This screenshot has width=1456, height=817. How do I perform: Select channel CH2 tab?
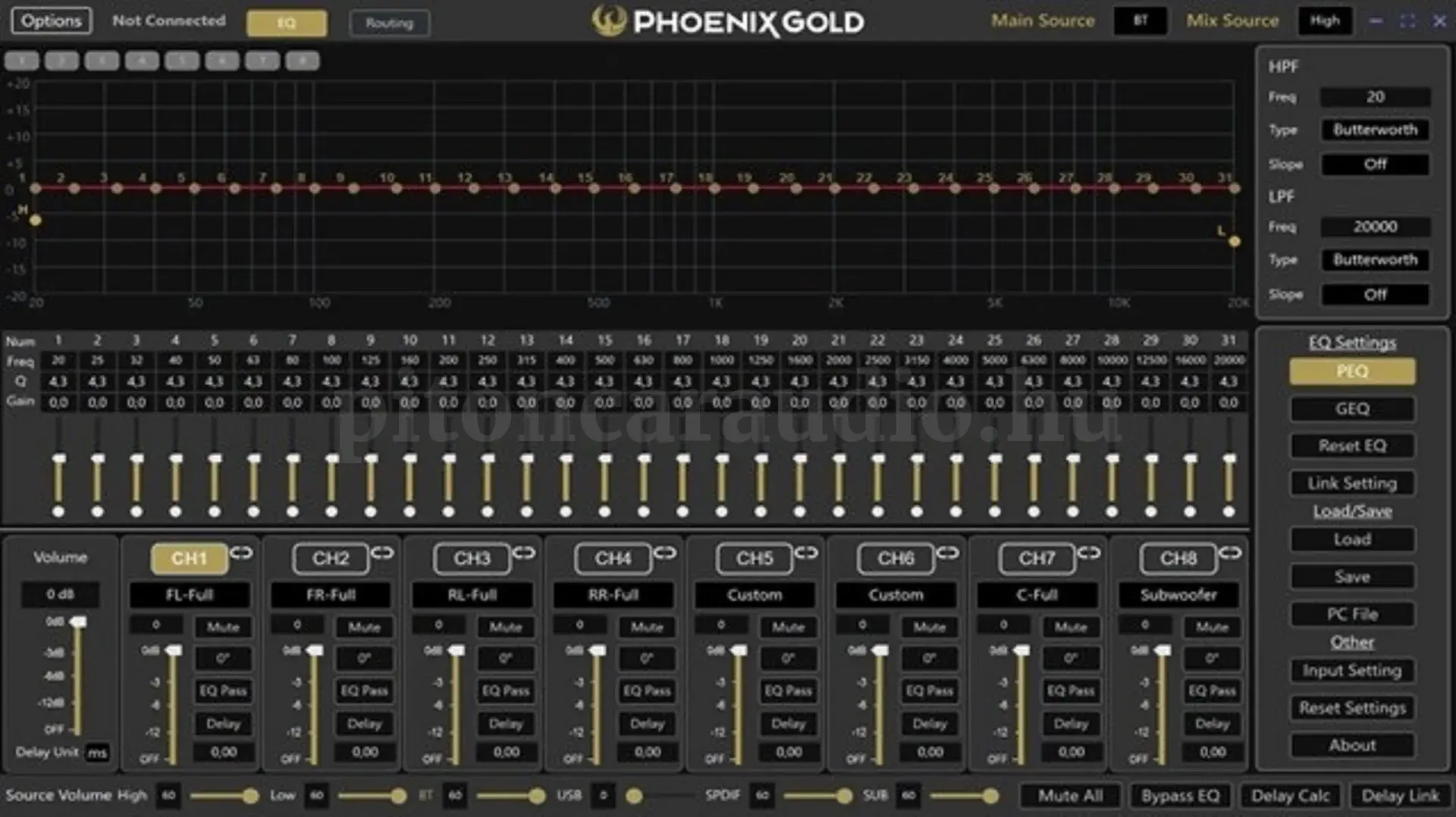331,559
